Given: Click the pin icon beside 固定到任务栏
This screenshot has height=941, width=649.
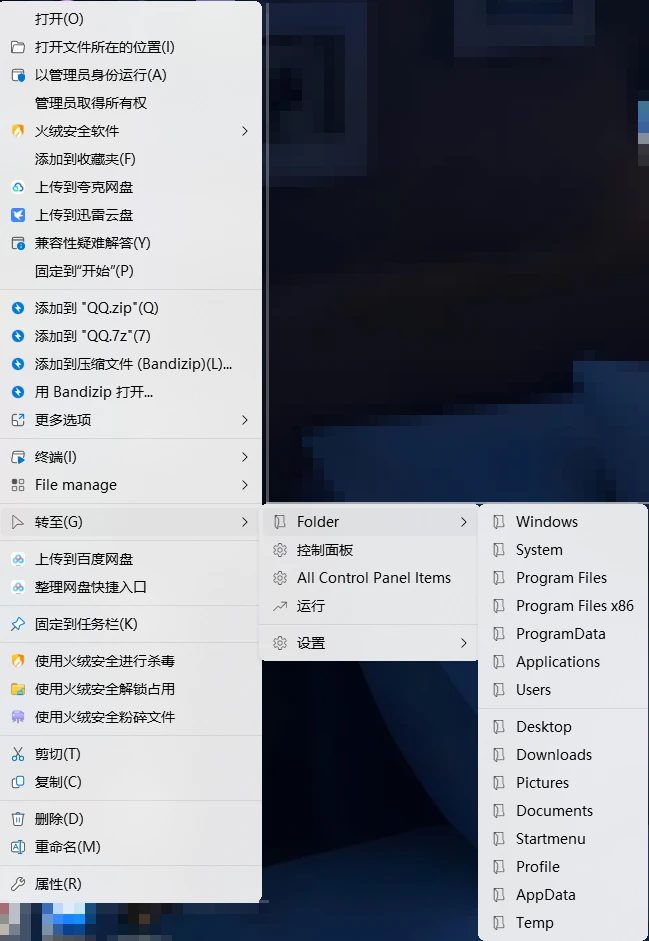Looking at the screenshot, I should [x=18, y=624].
